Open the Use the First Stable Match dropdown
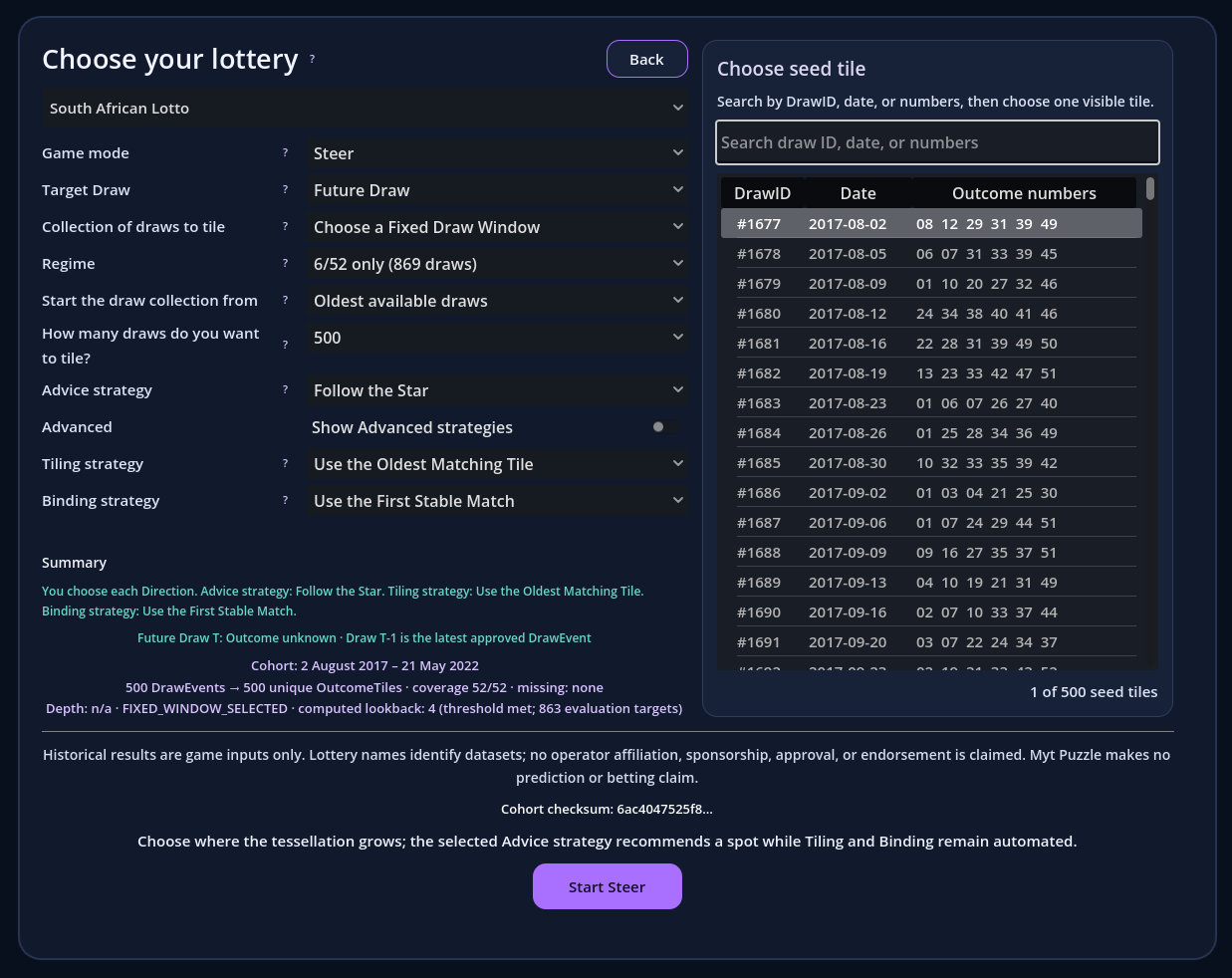 [x=498, y=501]
